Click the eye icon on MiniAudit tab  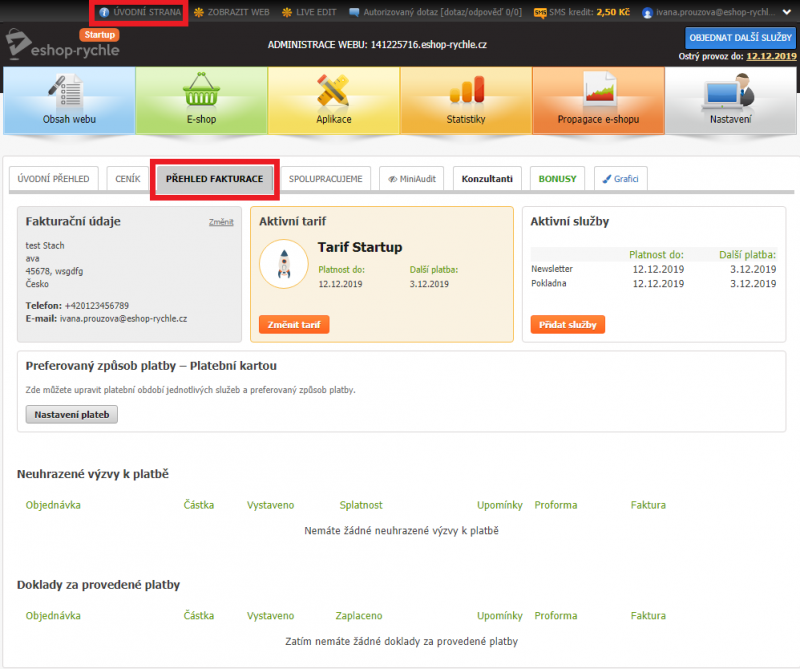click(x=392, y=179)
